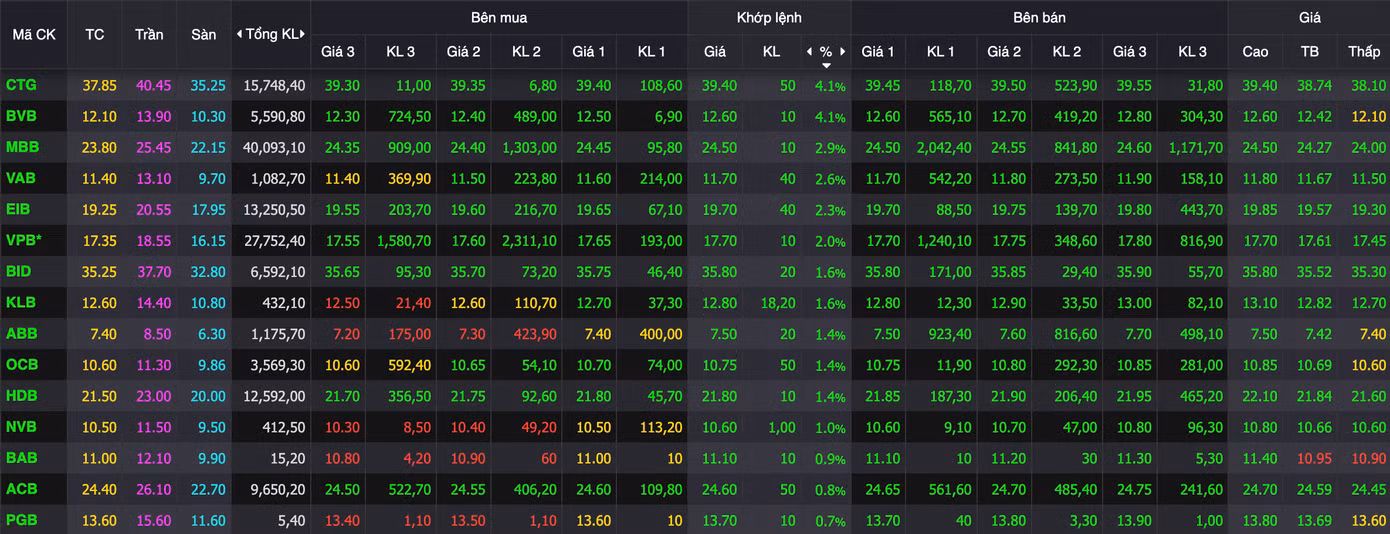Select VPB total volume 27,752,40
The width and height of the screenshot is (1390, 534).
point(275,240)
